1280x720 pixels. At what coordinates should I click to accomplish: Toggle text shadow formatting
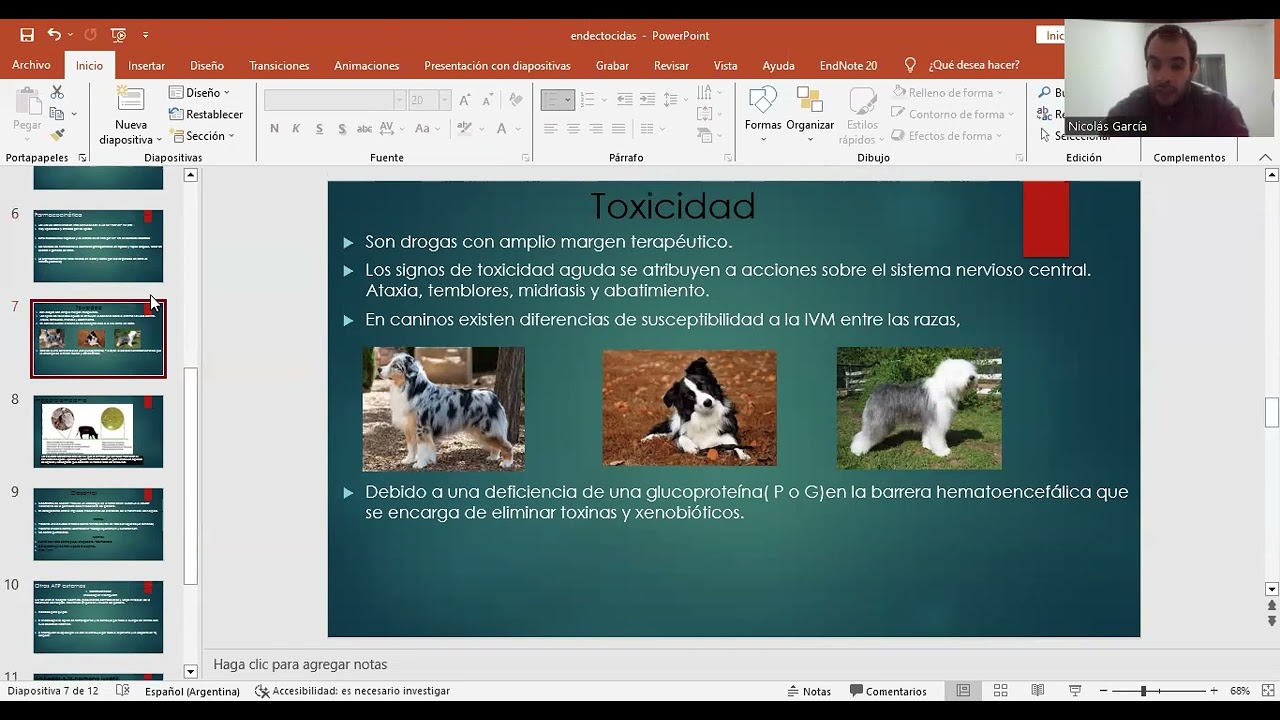[x=342, y=129]
